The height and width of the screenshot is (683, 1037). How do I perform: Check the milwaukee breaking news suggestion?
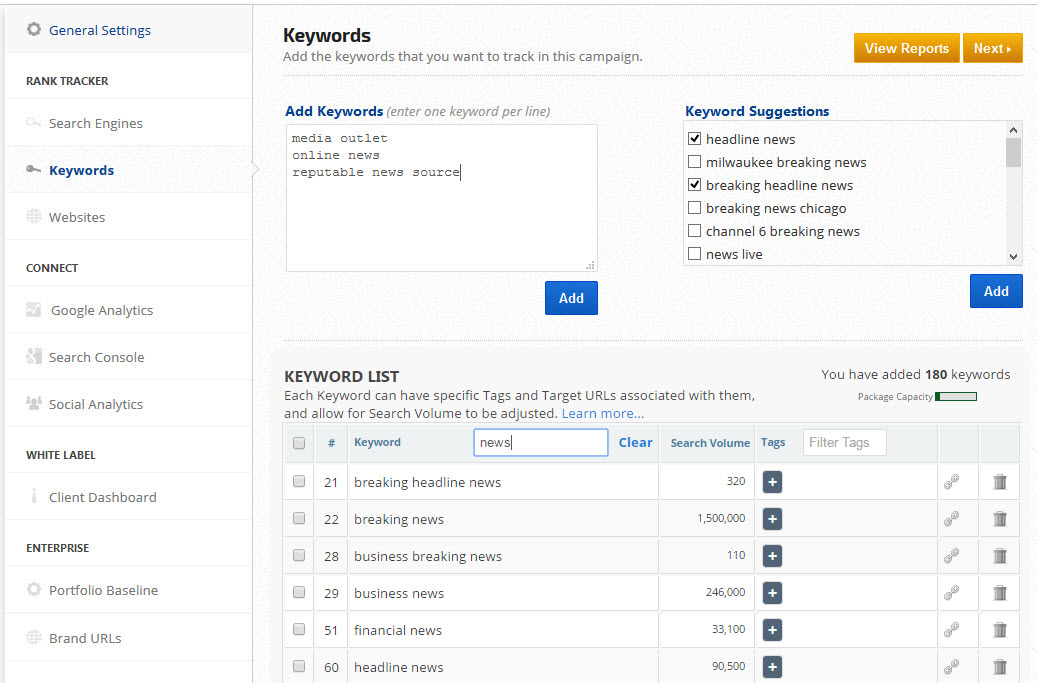click(694, 162)
